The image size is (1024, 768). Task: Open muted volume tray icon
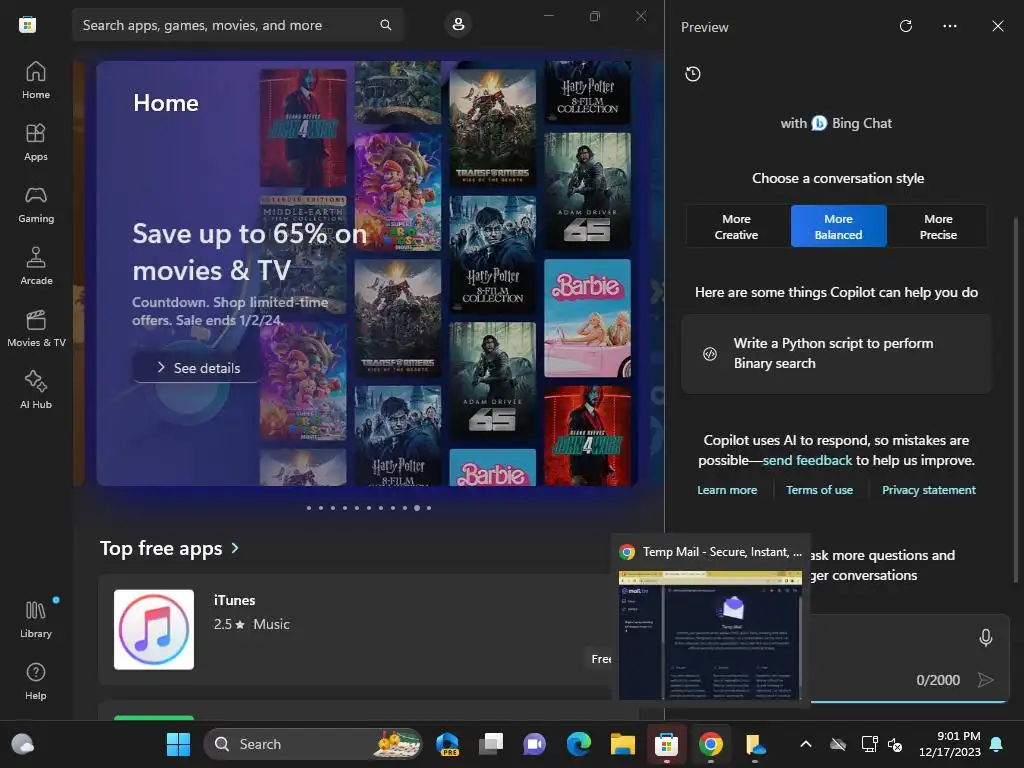895,744
